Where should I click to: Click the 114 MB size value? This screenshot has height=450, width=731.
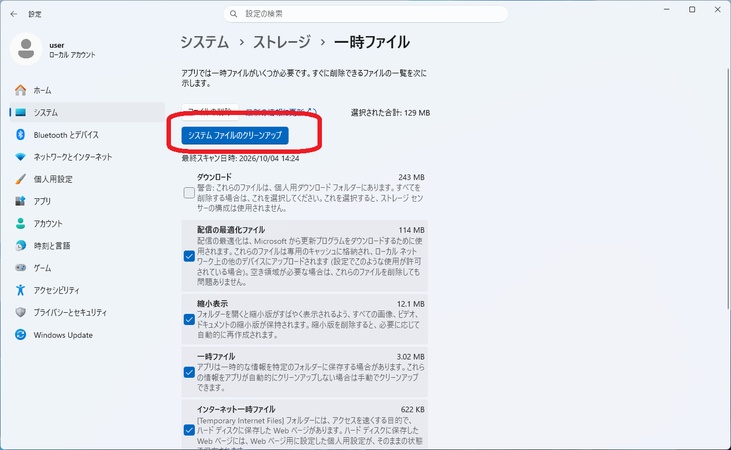coord(411,230)
